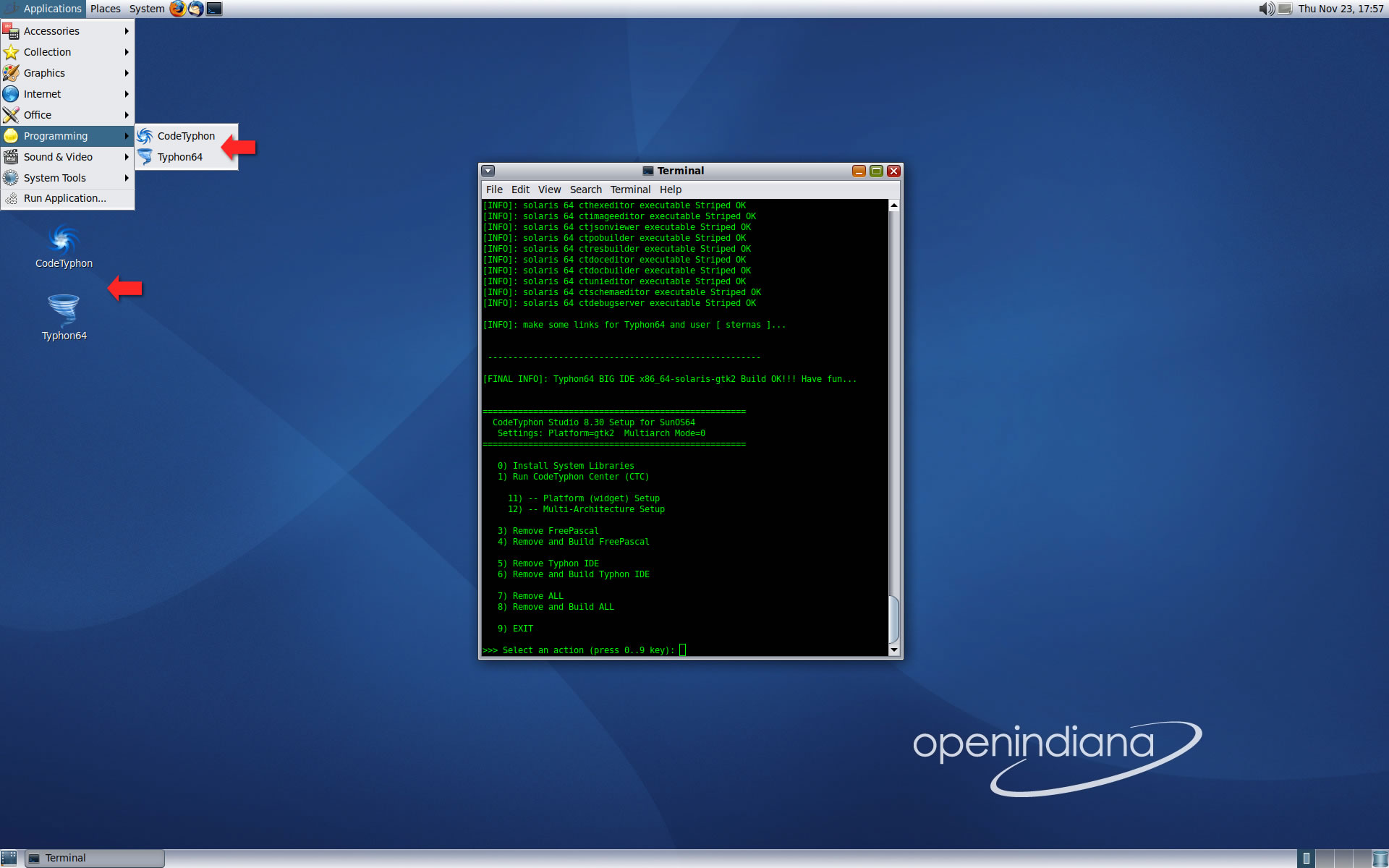Click the Terminal prompt input cursor
Image resolution: width=1389 pixels, height=868 pixels.
click(x=682, y=650)
